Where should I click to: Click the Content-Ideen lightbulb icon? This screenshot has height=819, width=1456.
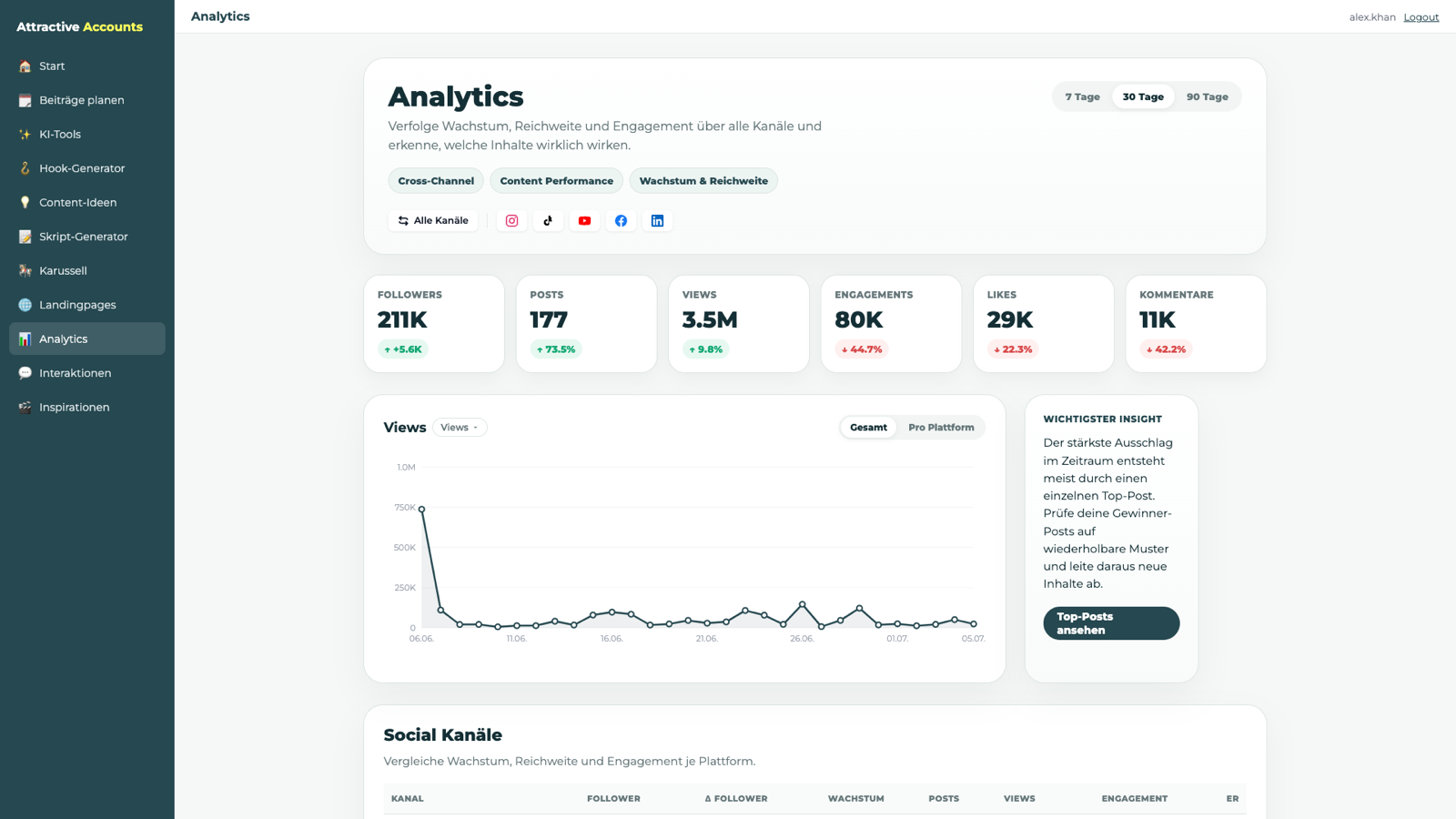[25, 203]
